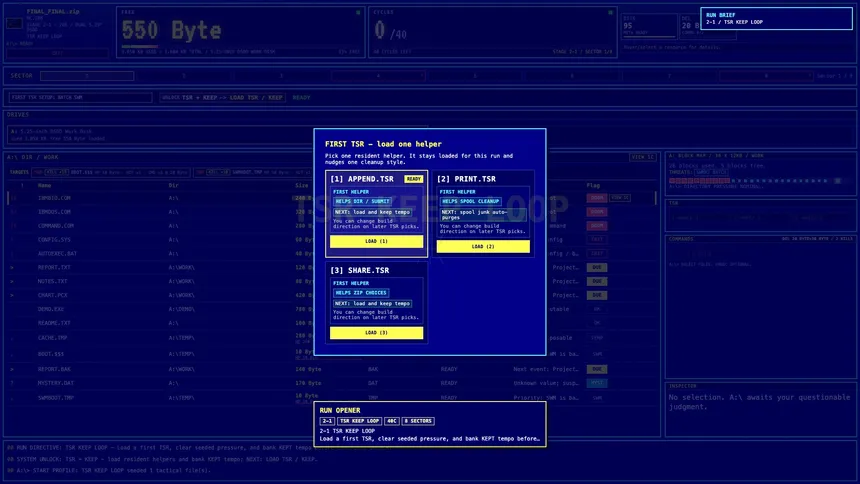Select the COMMAND.COM file row
The height and width of the screenshot is (484, 860).
tap(331, 226)
